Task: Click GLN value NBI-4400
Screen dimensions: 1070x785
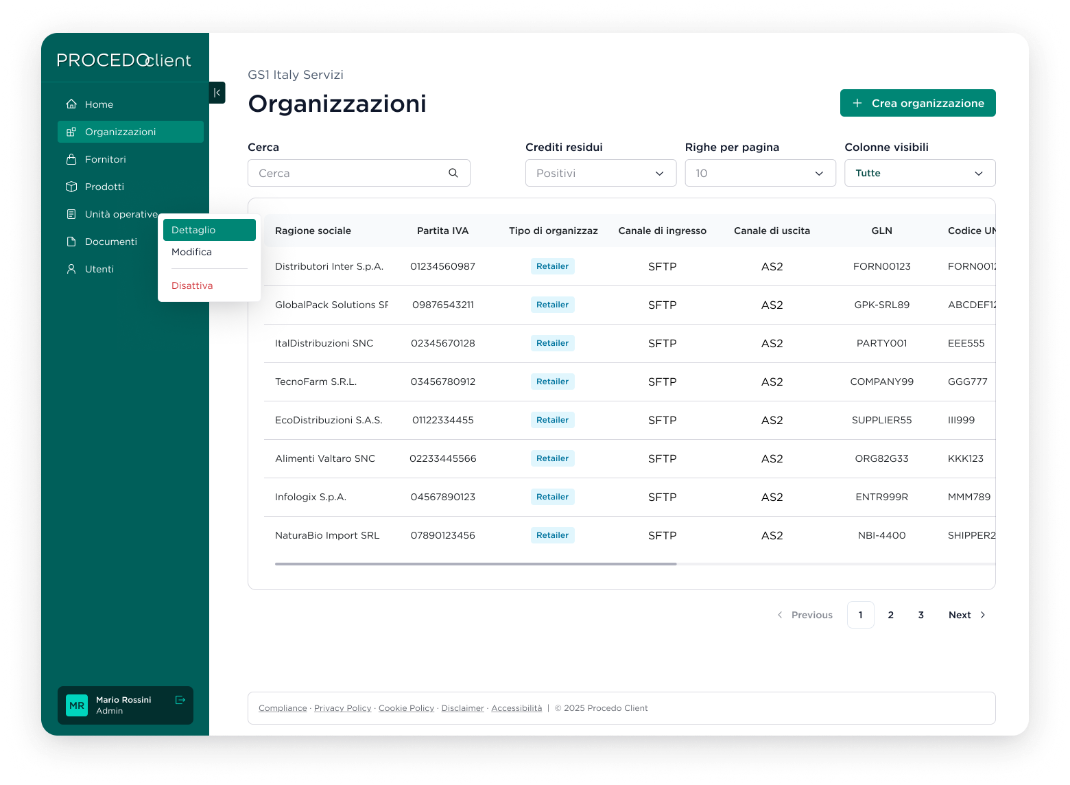Action: 882,536
